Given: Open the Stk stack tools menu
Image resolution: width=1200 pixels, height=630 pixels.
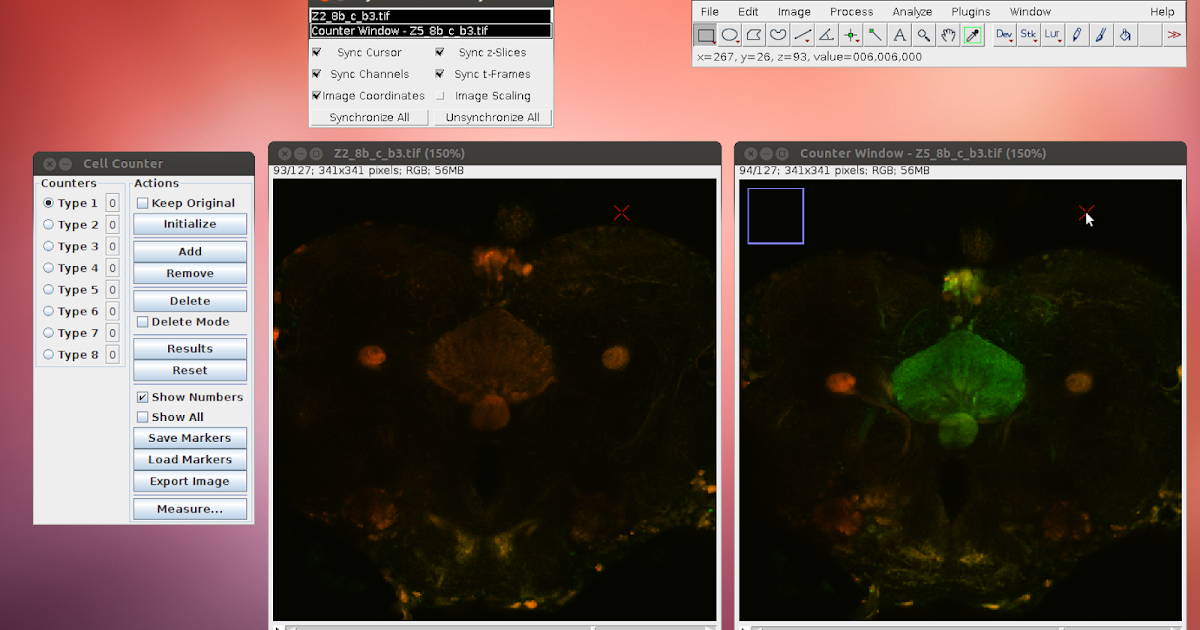Looking at the screenshot, I should click(x=1028, y=34).
